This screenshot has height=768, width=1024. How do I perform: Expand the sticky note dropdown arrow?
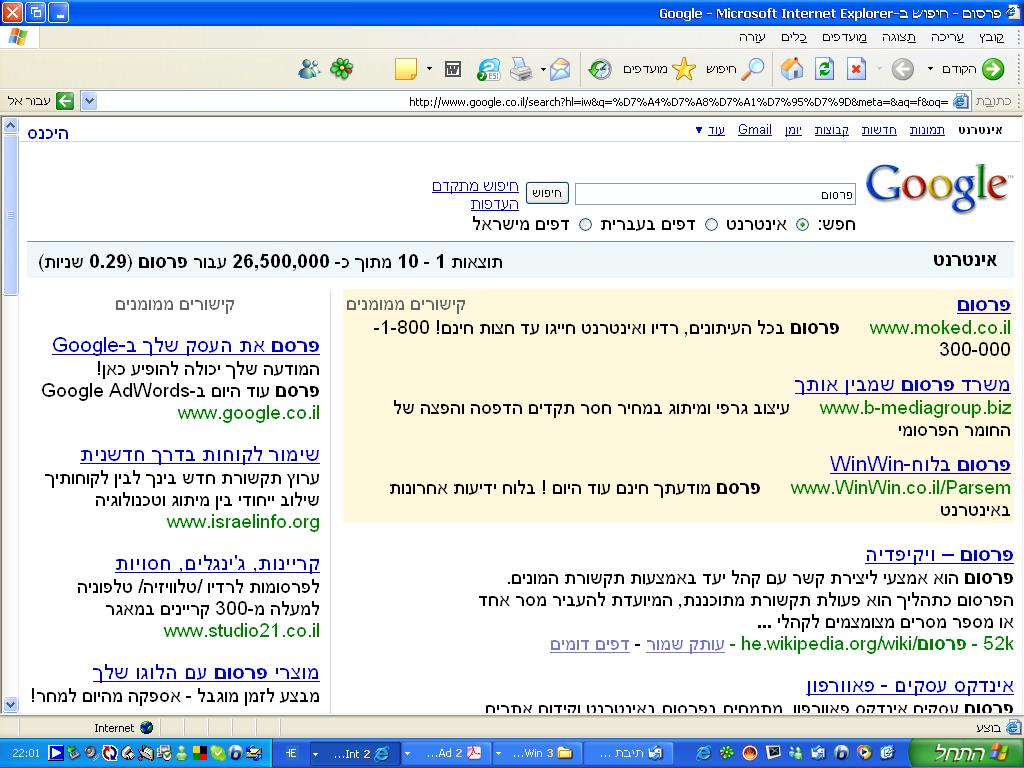(x=429, y=69)
